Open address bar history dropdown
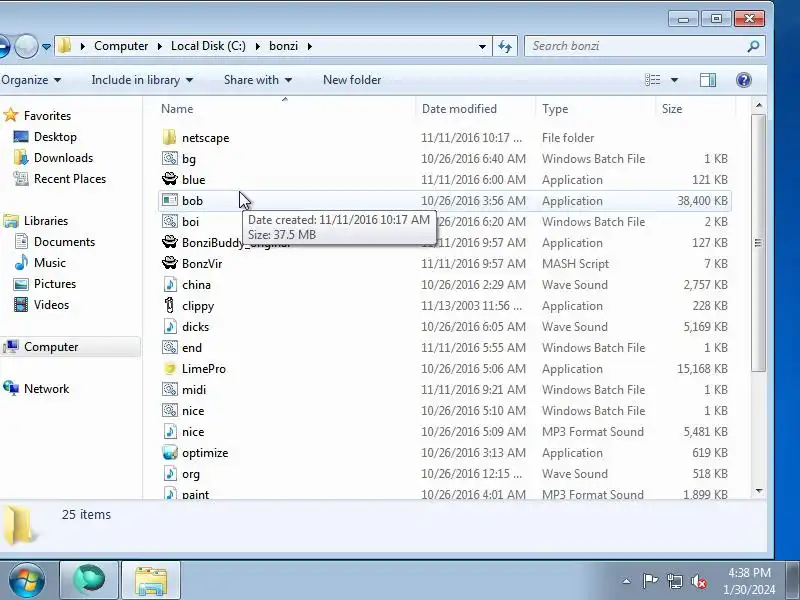The image size is (800, 600). pos(482,46)
